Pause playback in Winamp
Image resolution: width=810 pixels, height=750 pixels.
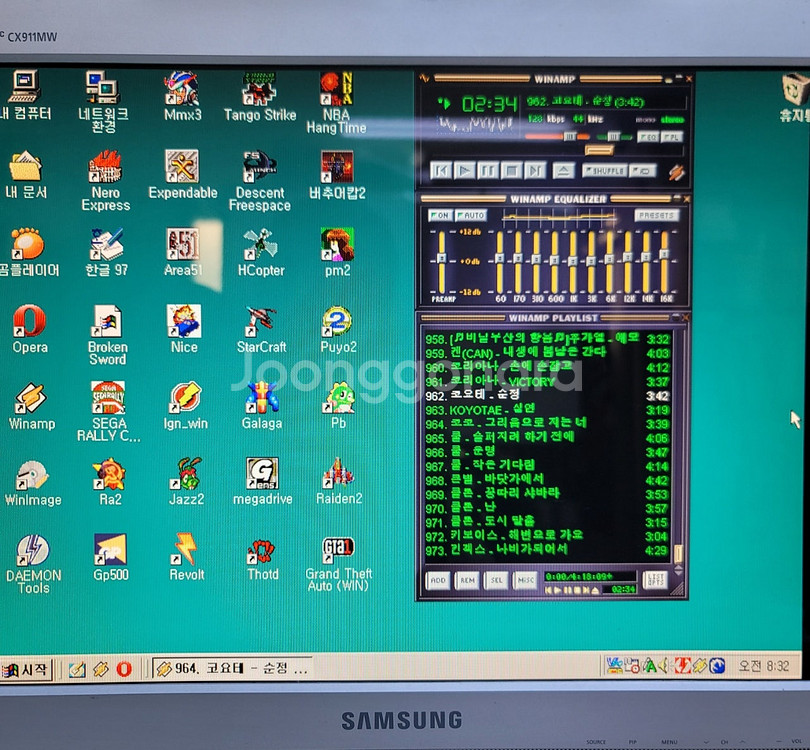(488, 170)
